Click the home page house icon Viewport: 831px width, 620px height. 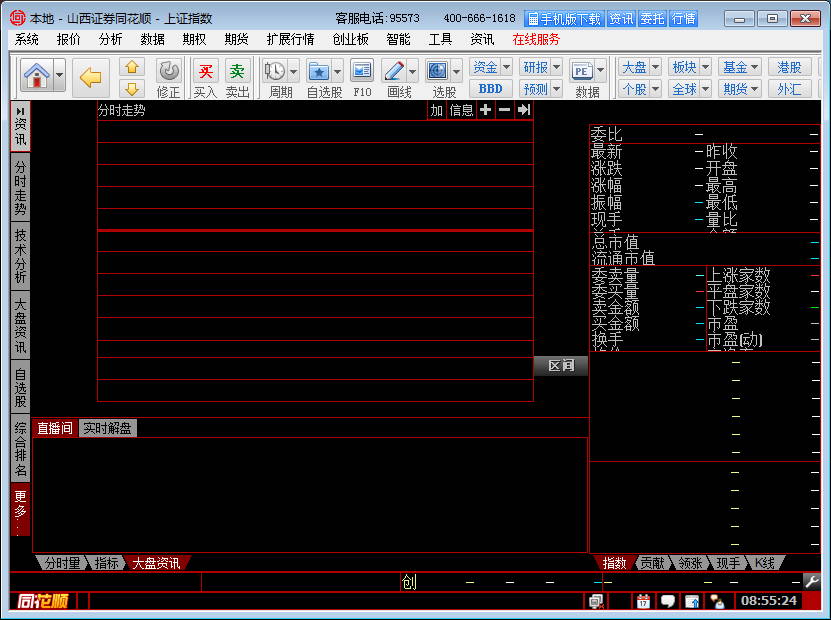click(x=36, y=75)
